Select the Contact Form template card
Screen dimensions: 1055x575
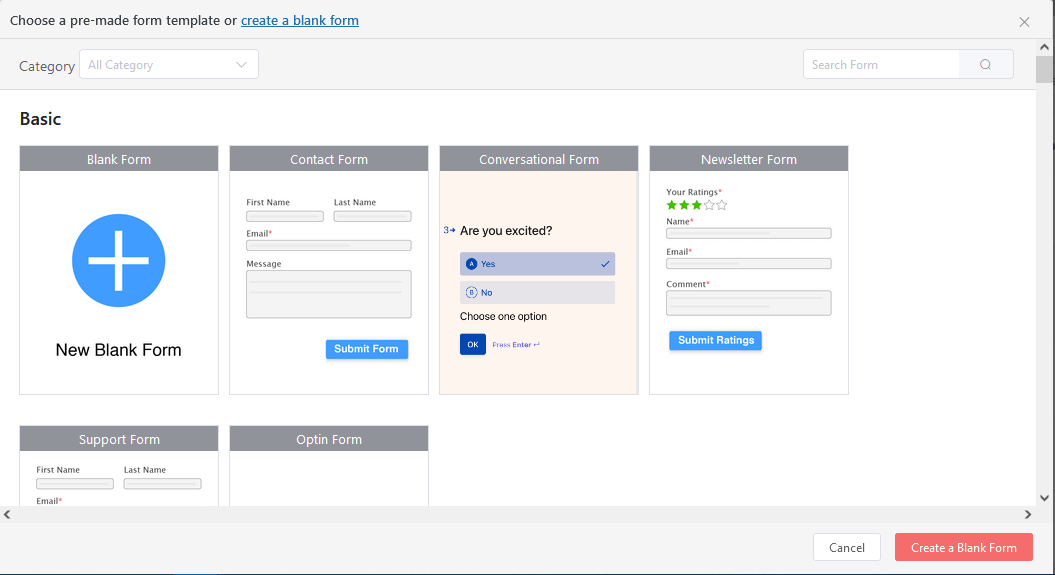pyautogui.click(x=329, y=270)
